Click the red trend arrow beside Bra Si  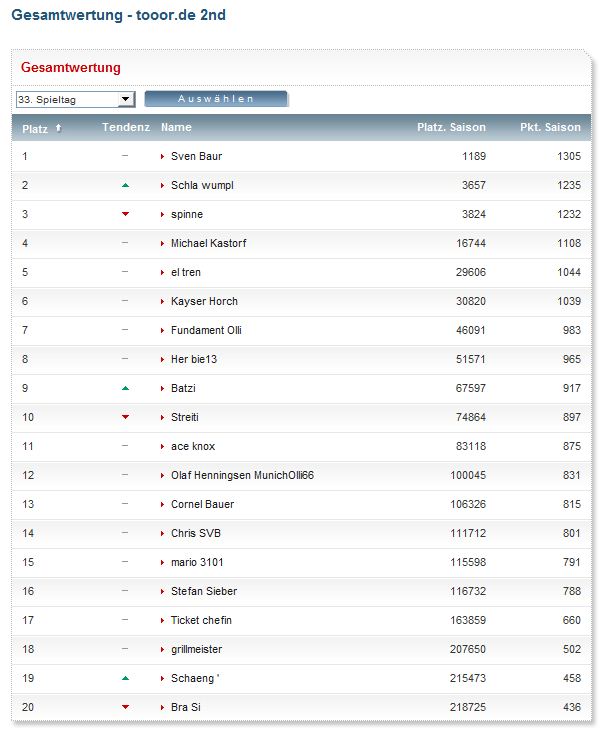(x=125, y=707)
